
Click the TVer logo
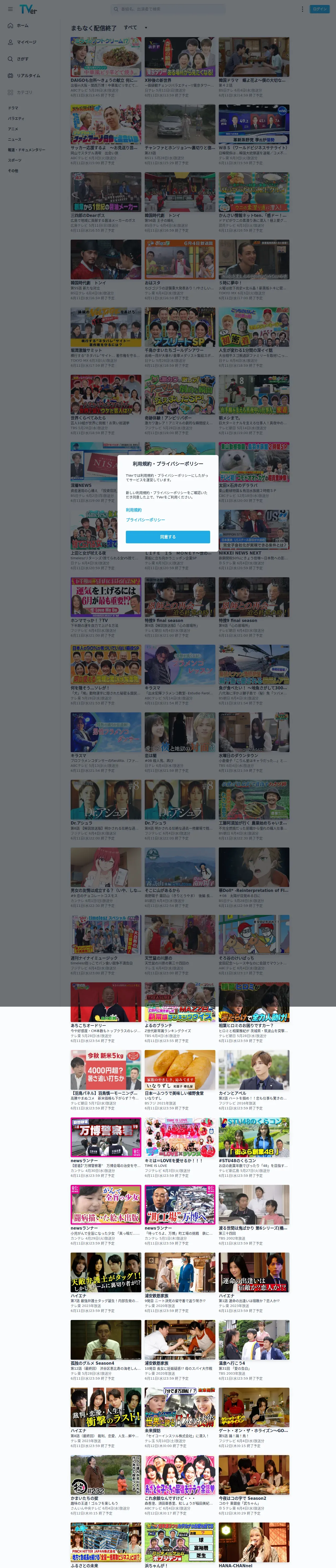pyautogui.click(x=28, y=9)
